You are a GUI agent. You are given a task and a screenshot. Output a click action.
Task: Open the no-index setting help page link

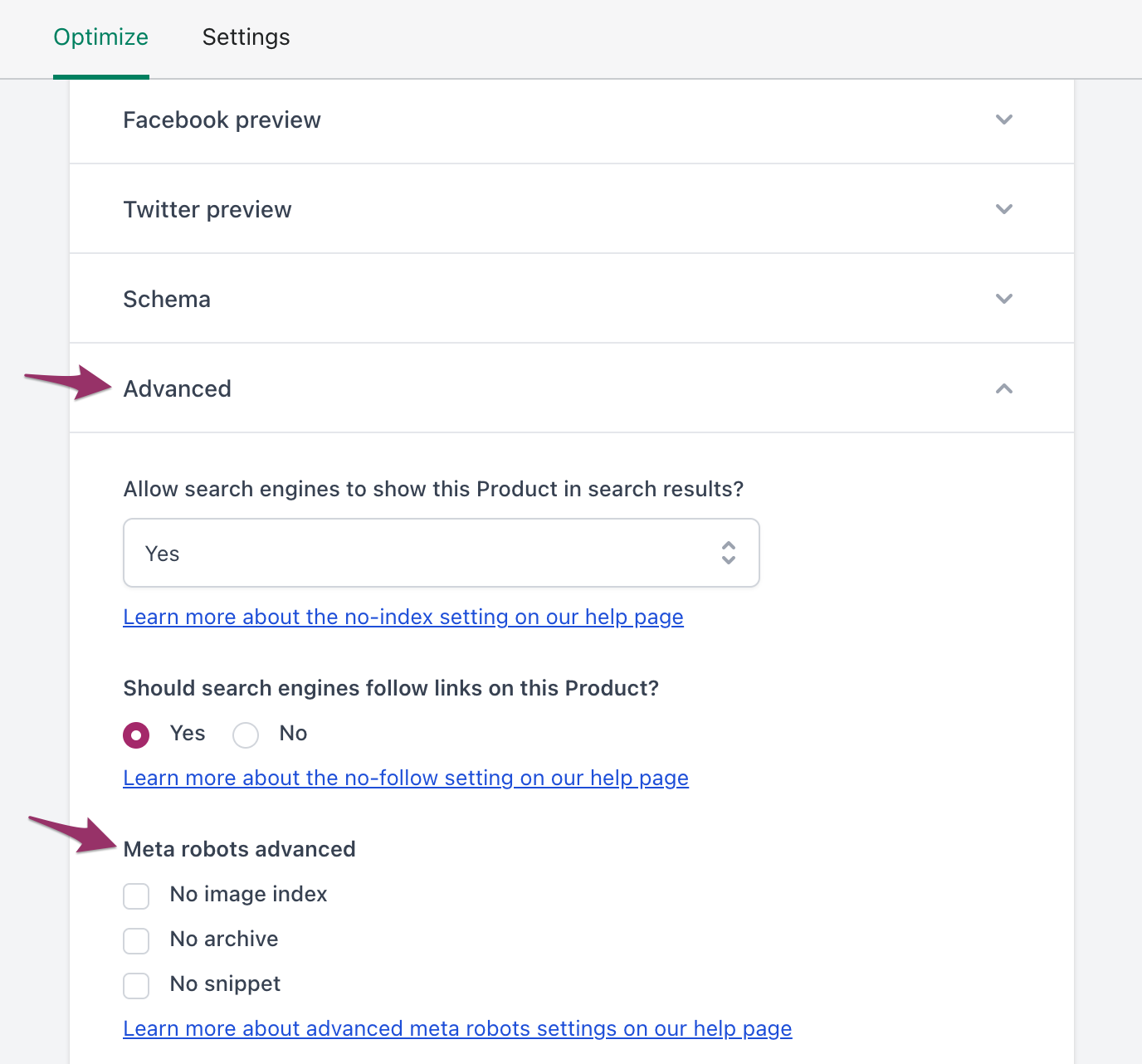[x=403, y=617]
